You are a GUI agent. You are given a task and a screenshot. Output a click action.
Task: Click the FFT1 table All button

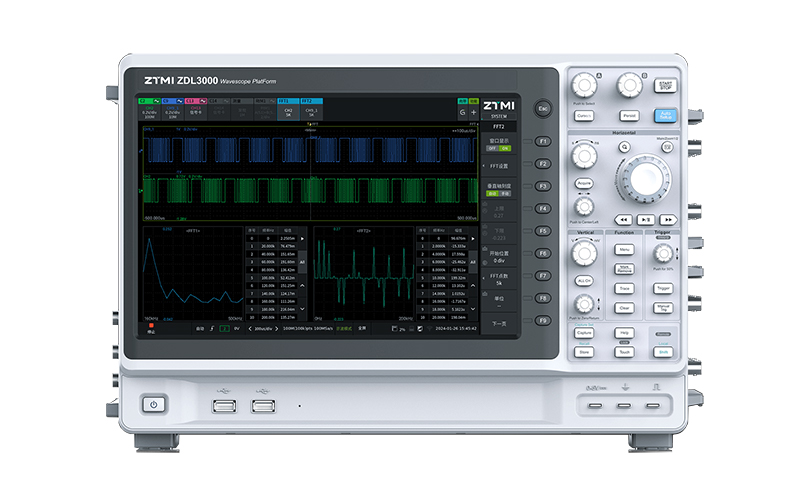302,262
